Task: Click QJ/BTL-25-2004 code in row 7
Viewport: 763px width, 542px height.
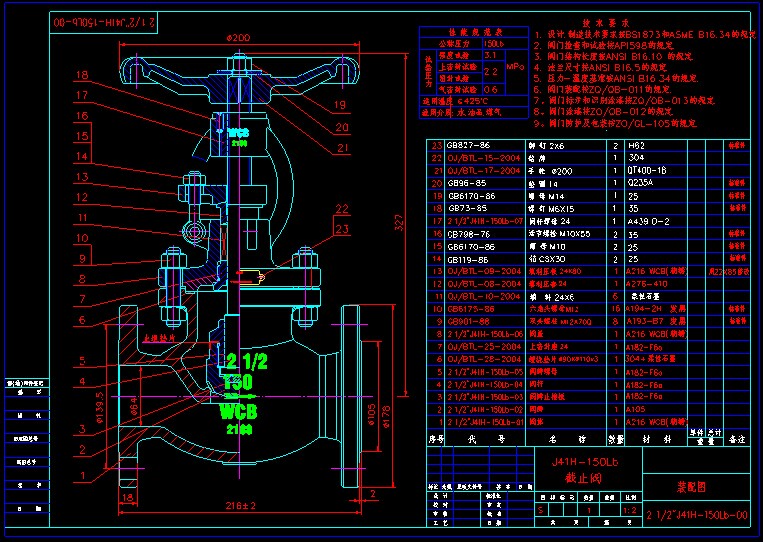Action: tap(484, 346)
